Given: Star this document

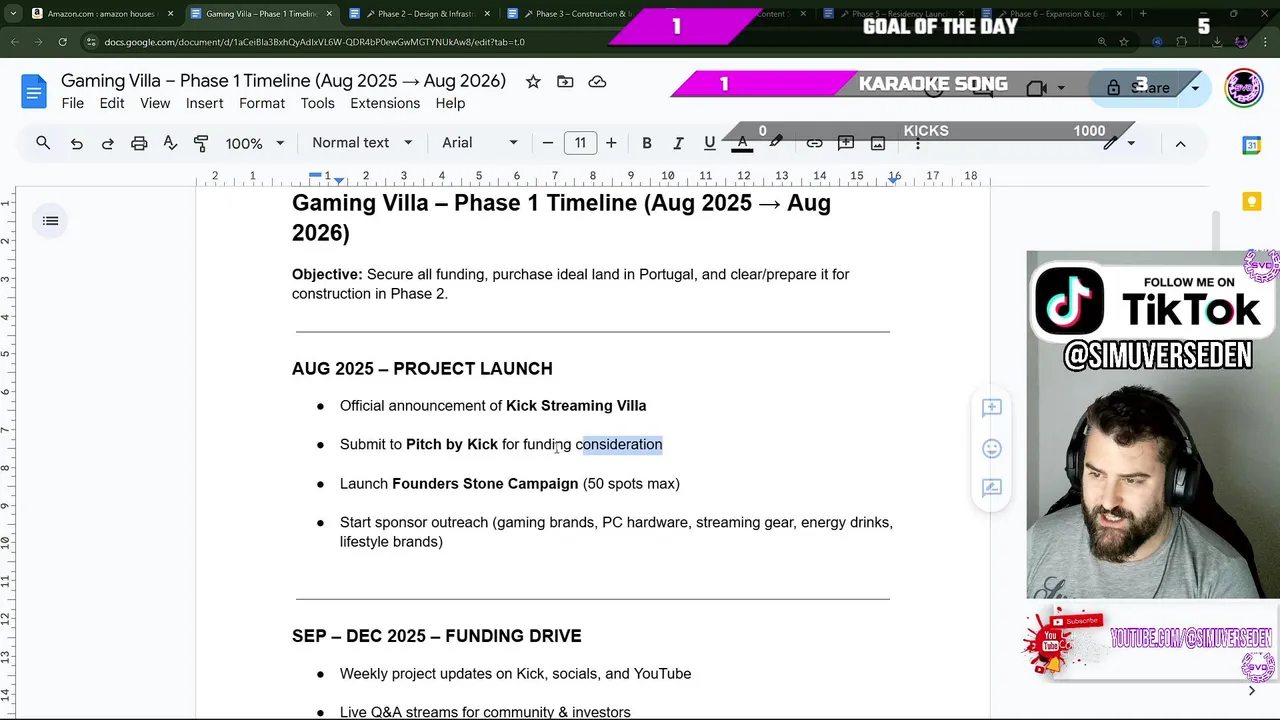Looking at the screenshot, I should (x=533, y=82).
